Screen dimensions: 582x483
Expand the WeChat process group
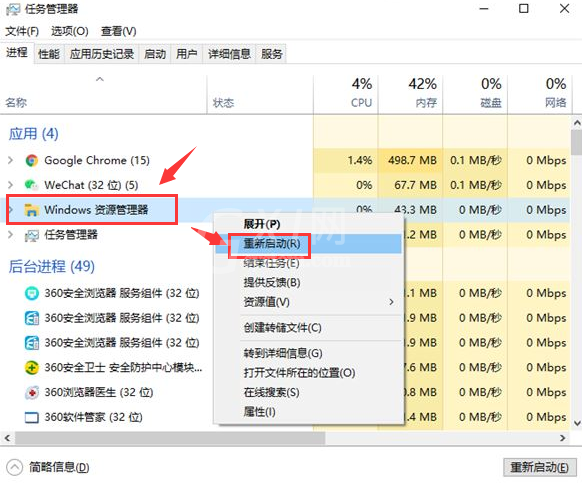pos(10,185)
